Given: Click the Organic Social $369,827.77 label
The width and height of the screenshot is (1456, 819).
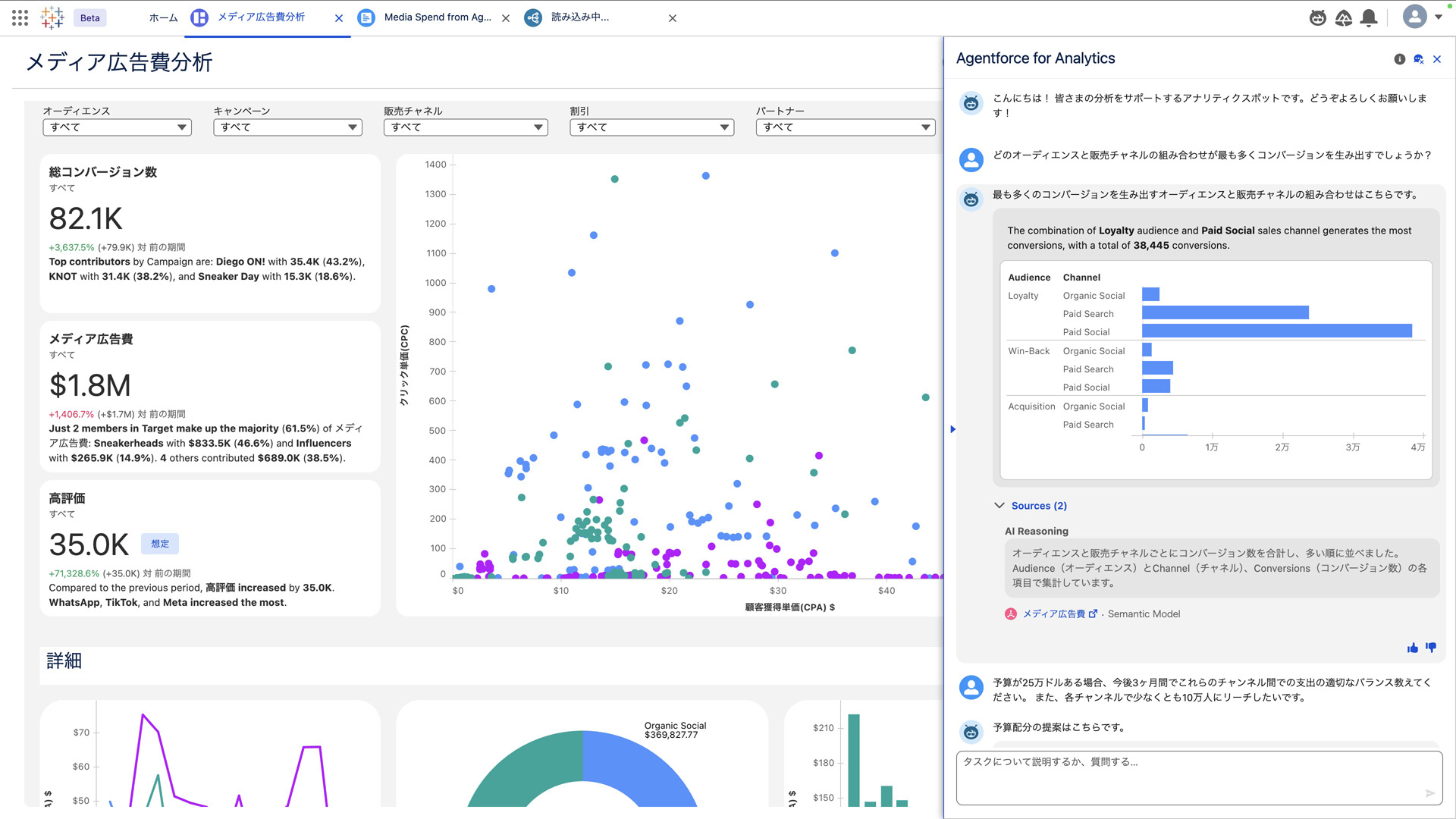Looking at the screenshot, I should coord(675,730).
